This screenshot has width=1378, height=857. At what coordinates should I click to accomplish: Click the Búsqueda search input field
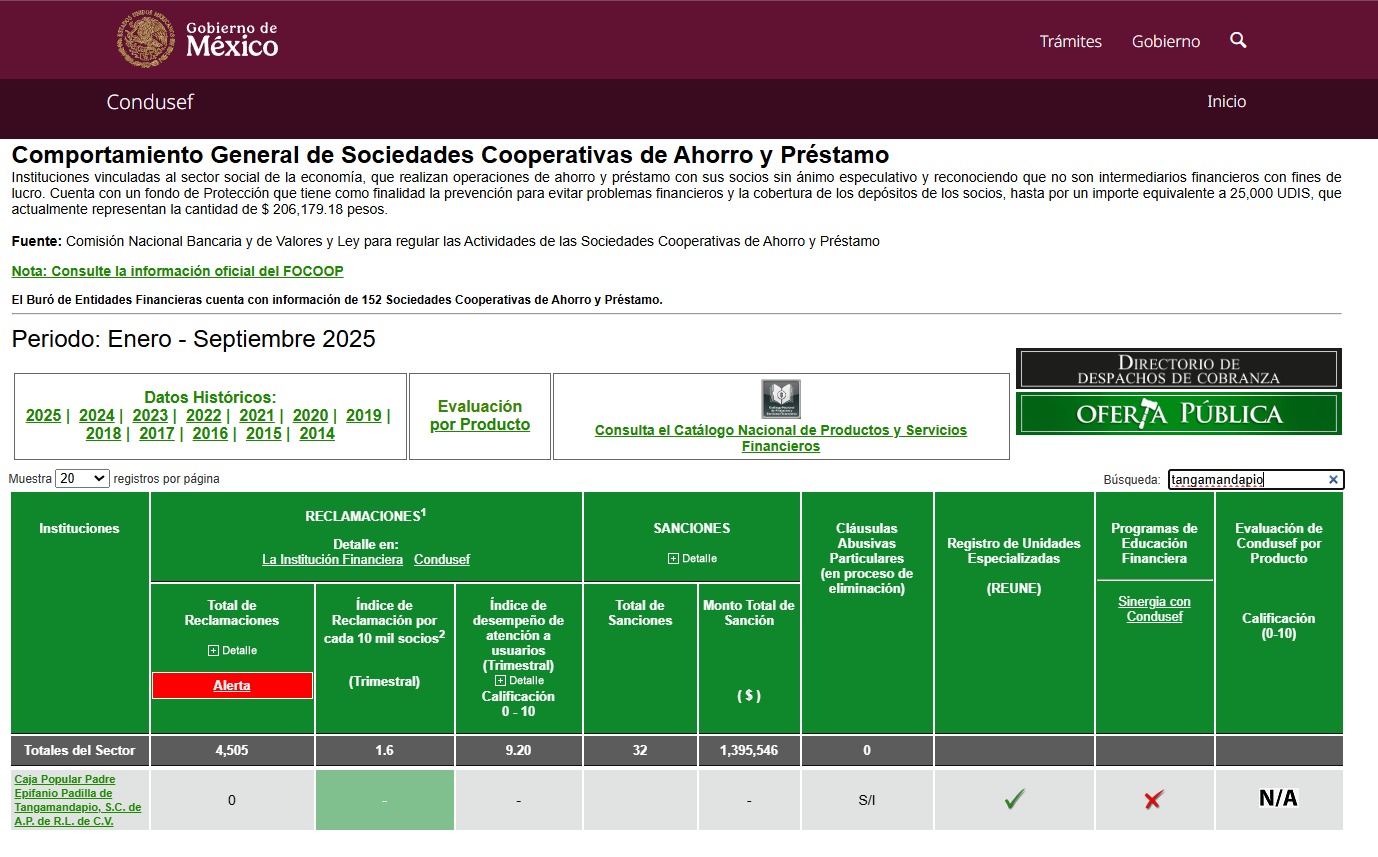click(x=1245, y=480)
